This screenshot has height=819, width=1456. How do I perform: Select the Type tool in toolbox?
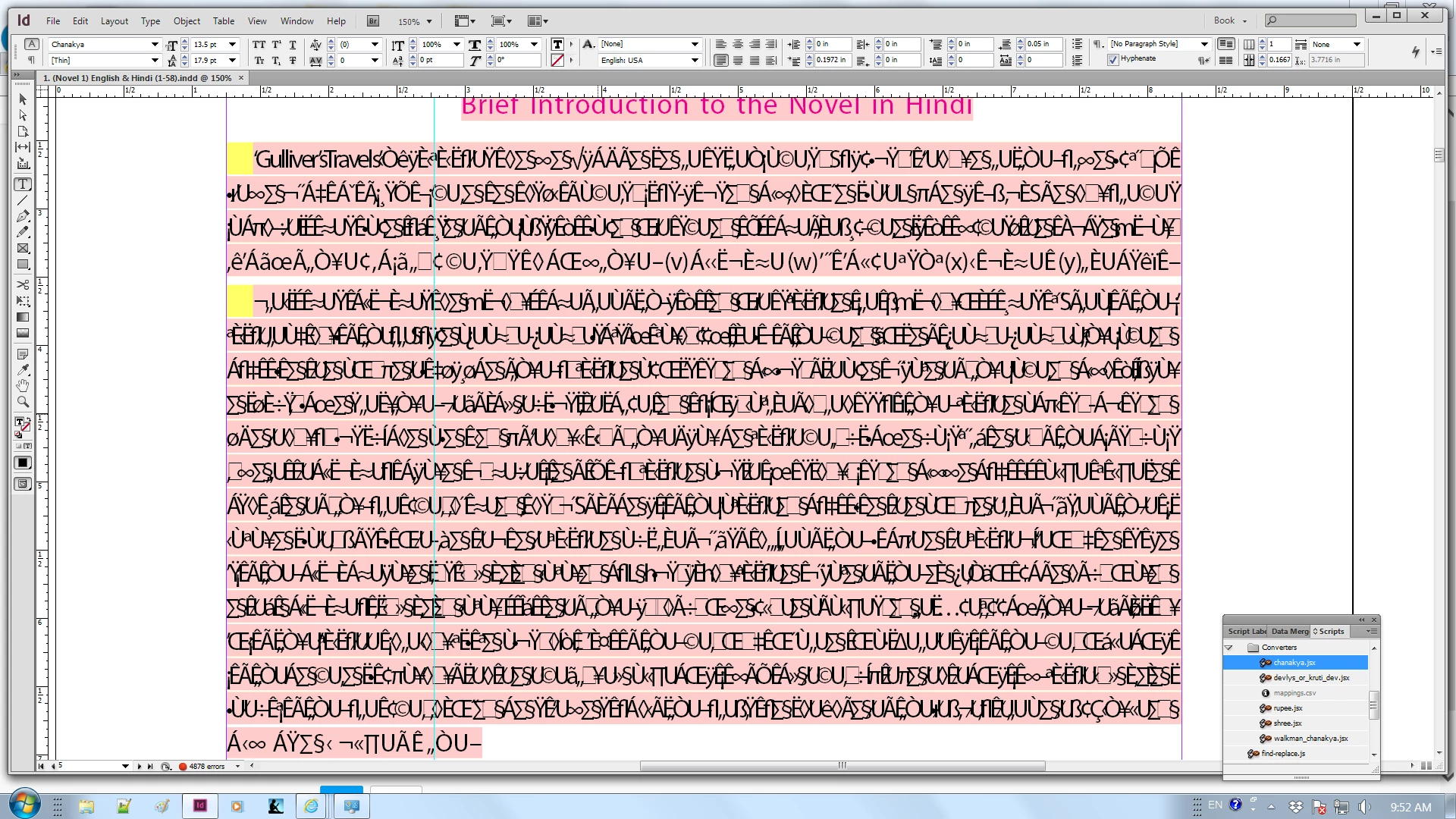(23, 184)
